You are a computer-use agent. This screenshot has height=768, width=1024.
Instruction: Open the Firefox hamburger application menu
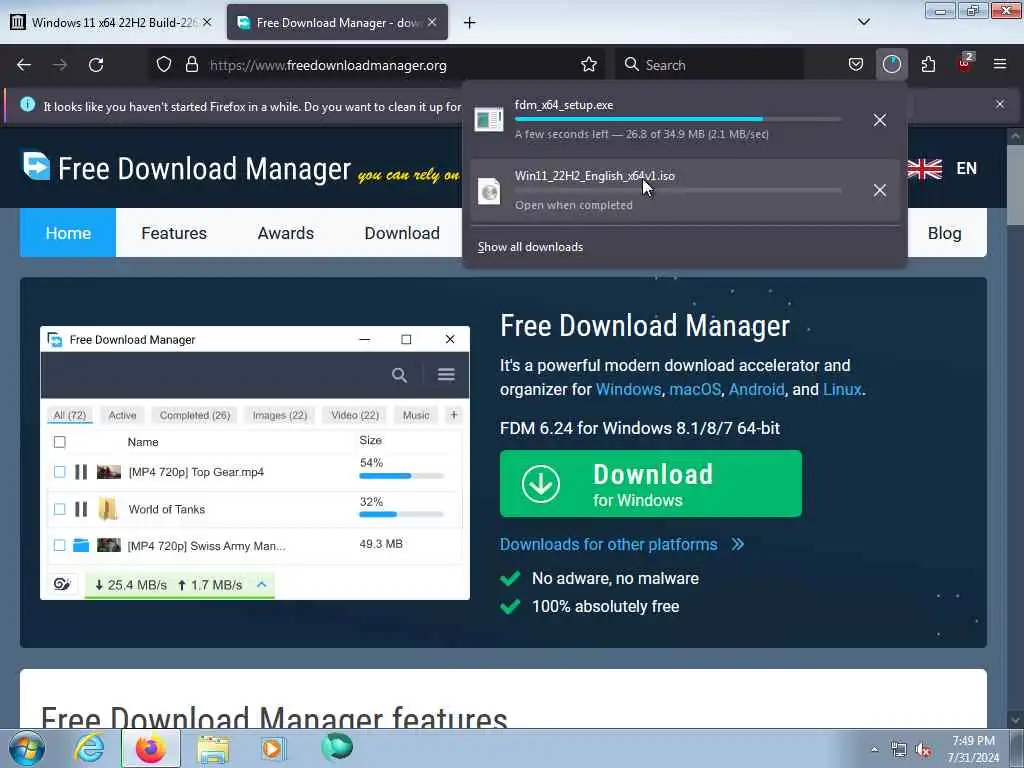point(1000,64)
